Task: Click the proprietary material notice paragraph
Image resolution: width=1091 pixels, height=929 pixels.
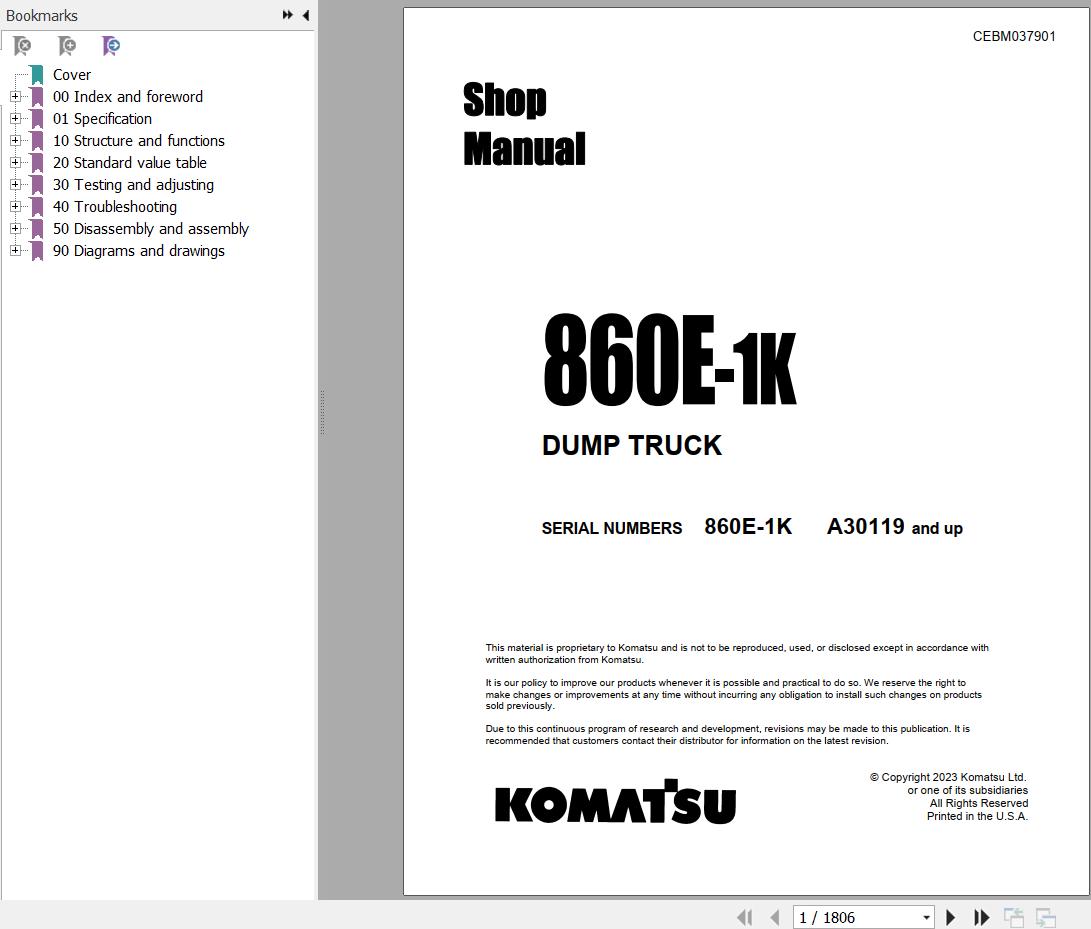Action: point(737,653)
